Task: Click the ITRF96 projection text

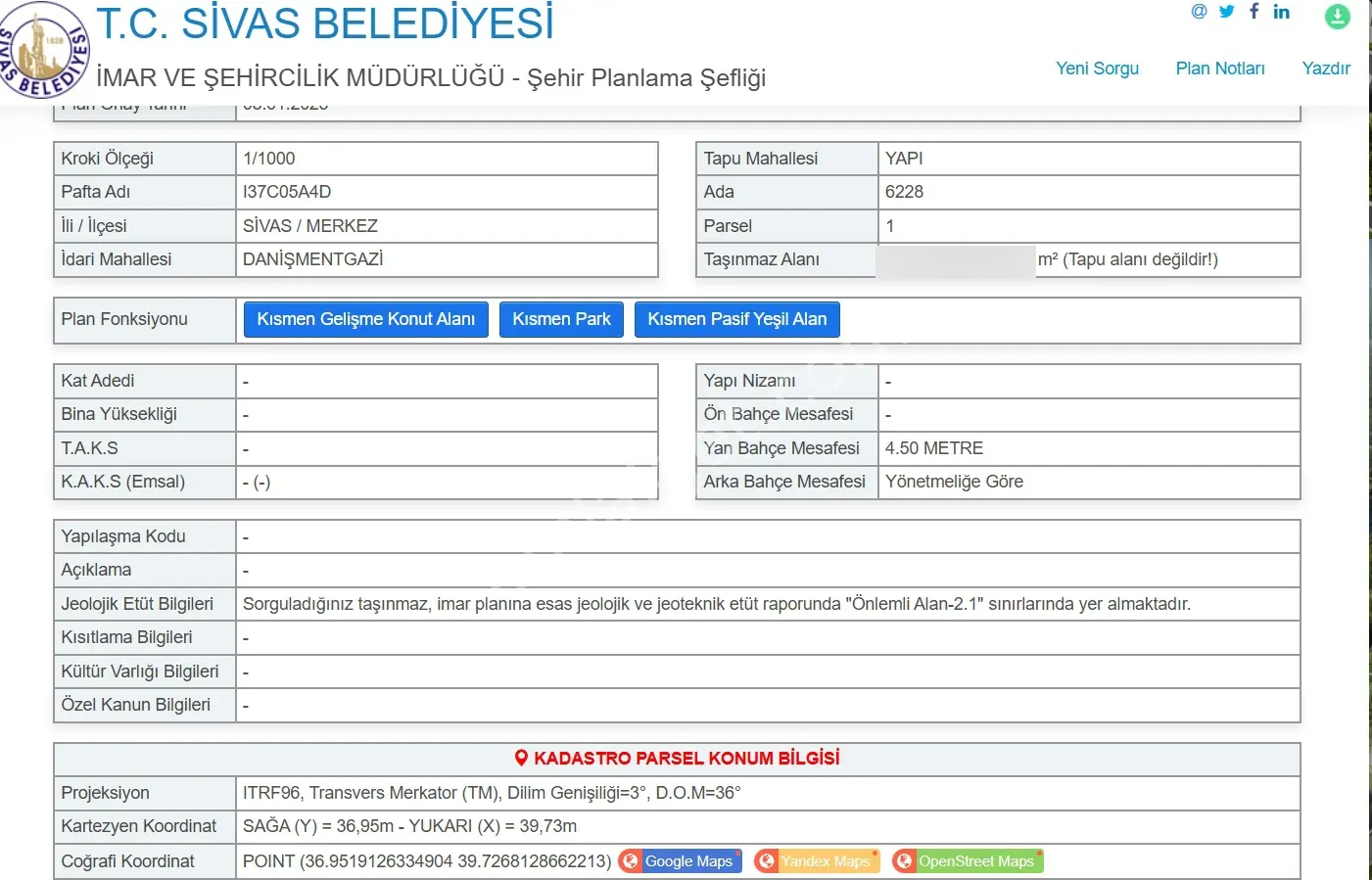Action: [x=492, y=793]
